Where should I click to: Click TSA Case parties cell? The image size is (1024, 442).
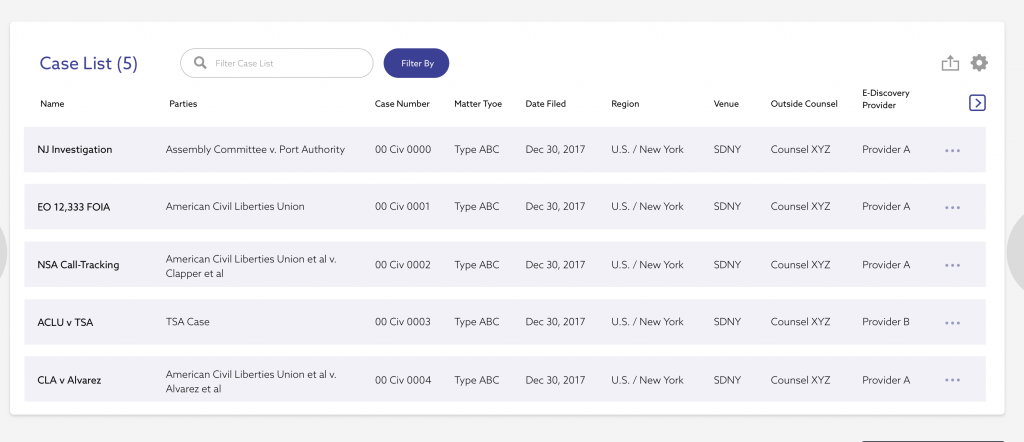[x=187, y=322]
